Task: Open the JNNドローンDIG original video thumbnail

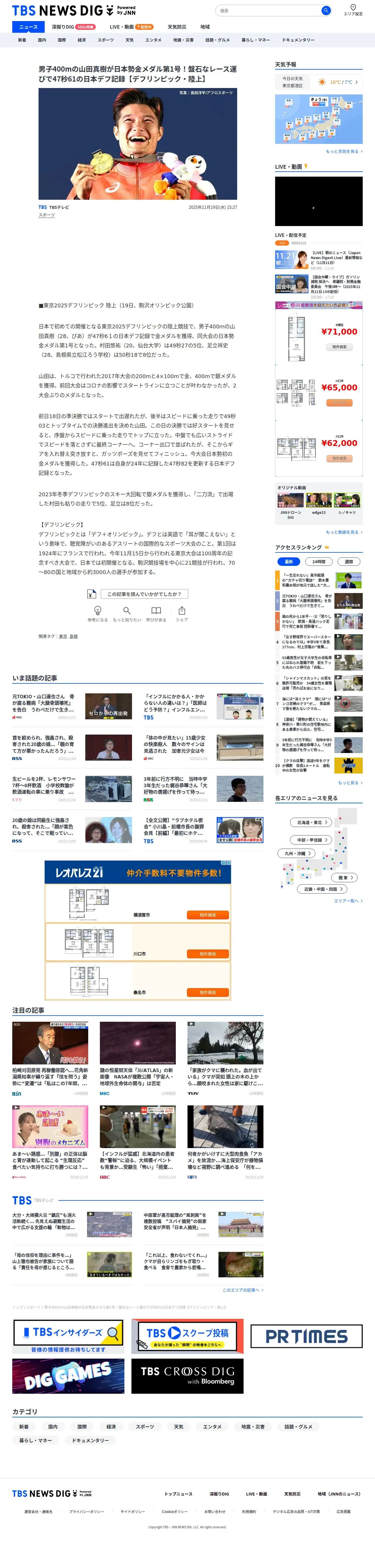Action: [291, 500]
